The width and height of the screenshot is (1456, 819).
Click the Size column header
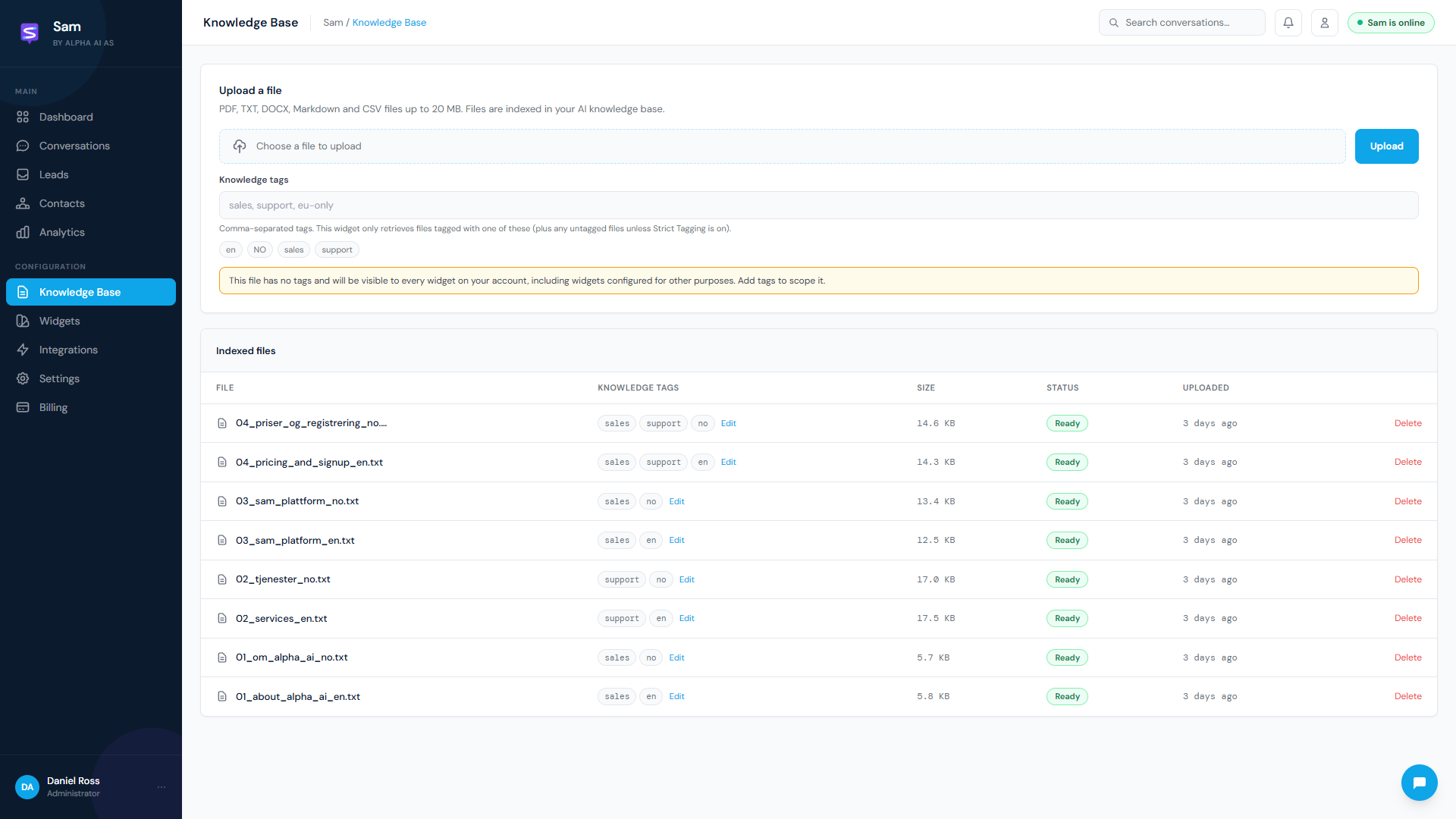coord(926,388)
